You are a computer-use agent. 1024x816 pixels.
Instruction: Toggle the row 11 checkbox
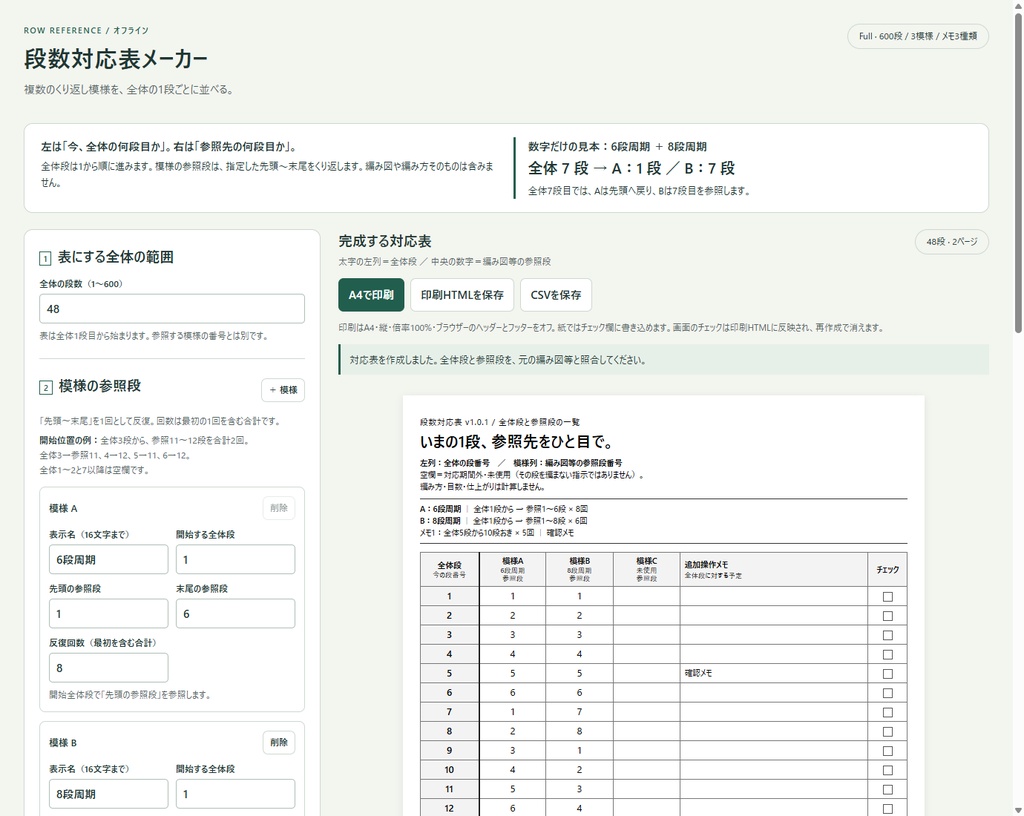click(888, 789)
